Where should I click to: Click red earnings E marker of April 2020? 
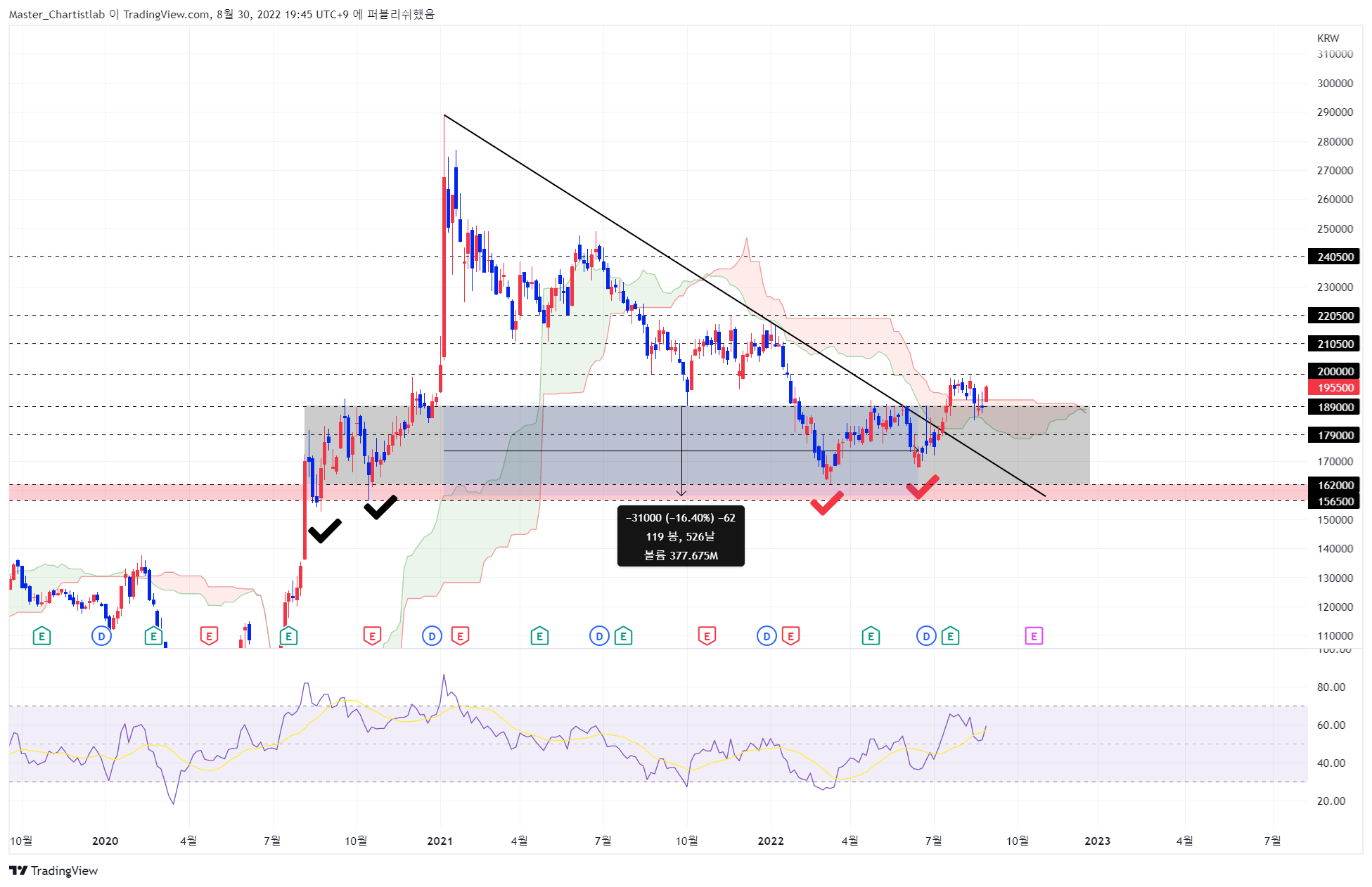(209, 637)
